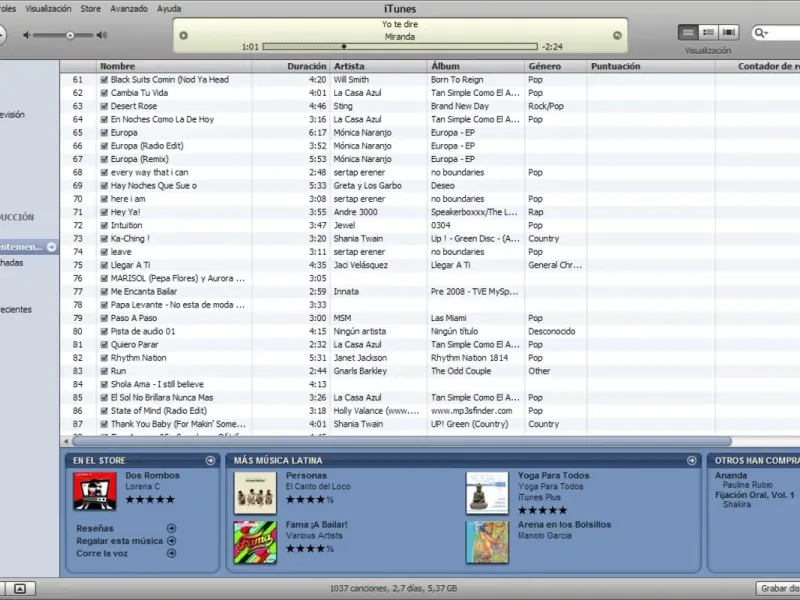Image resolution: width=800 pixels, height=600 pixels.
Task: Click arrow next to selected sidebar playlist
Action: pyautogui.click(x=52, y=247)
